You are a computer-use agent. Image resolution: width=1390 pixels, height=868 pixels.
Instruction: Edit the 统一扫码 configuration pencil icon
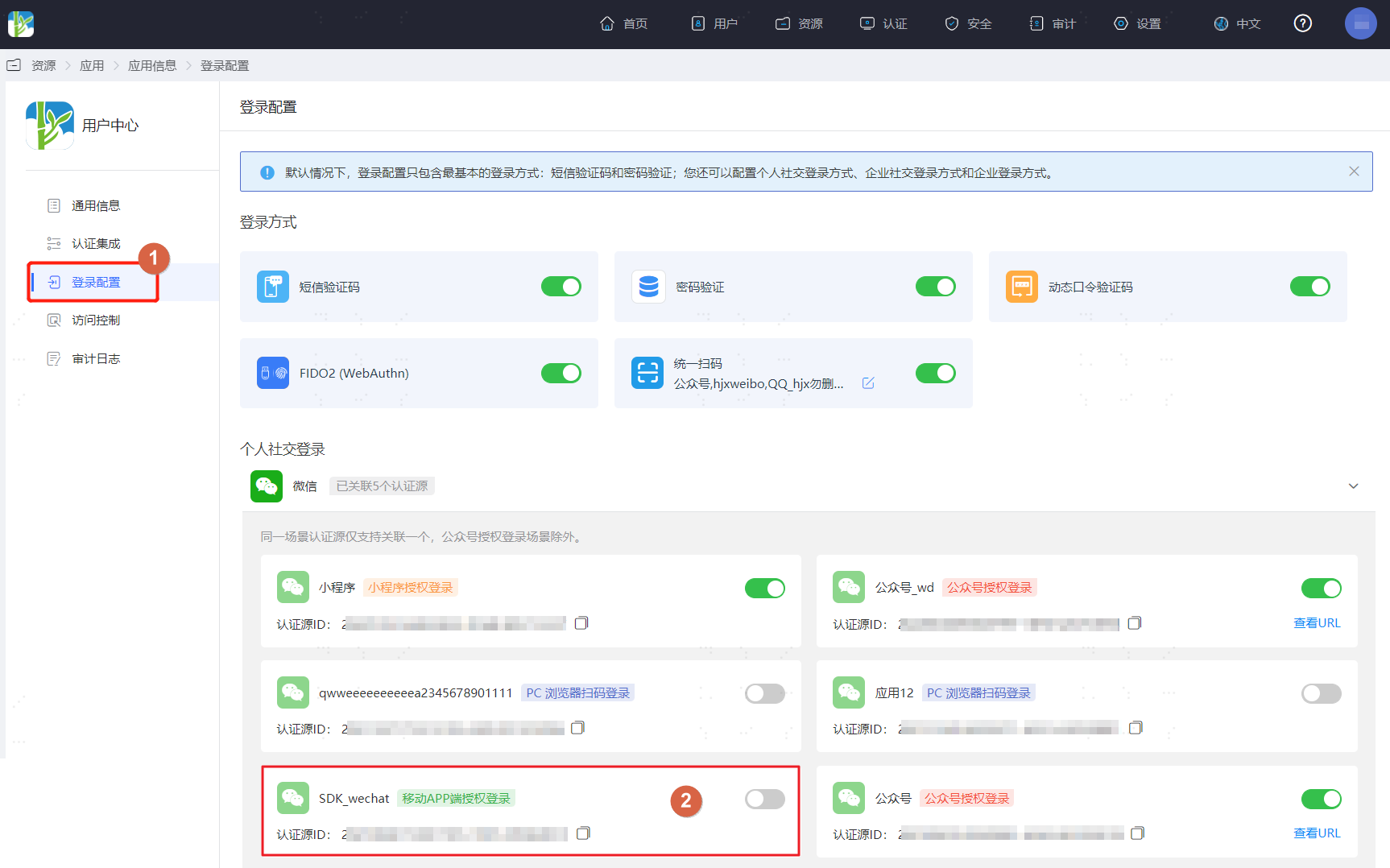coord(868,383)
